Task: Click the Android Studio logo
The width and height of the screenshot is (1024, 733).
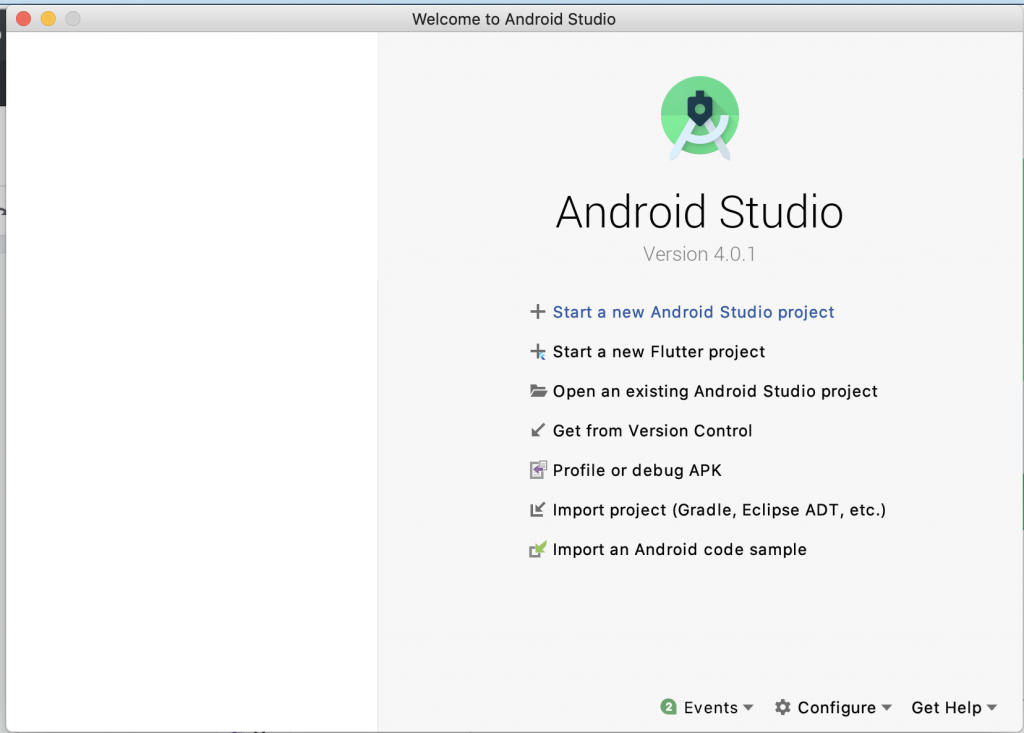Action: (x=699, y=118)
